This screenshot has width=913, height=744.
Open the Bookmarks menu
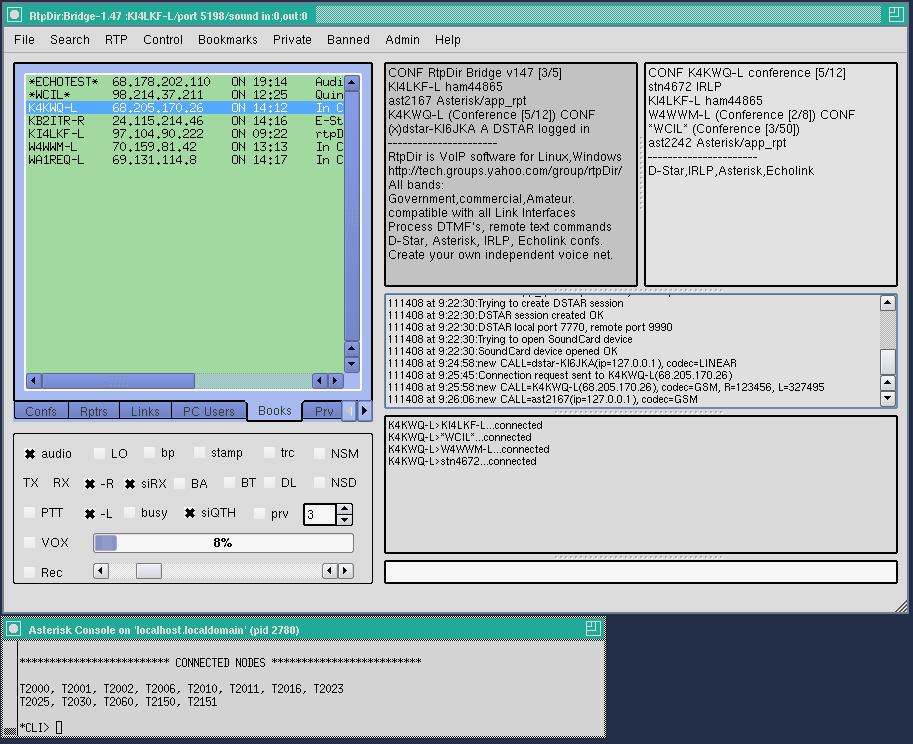coord(228,40)
